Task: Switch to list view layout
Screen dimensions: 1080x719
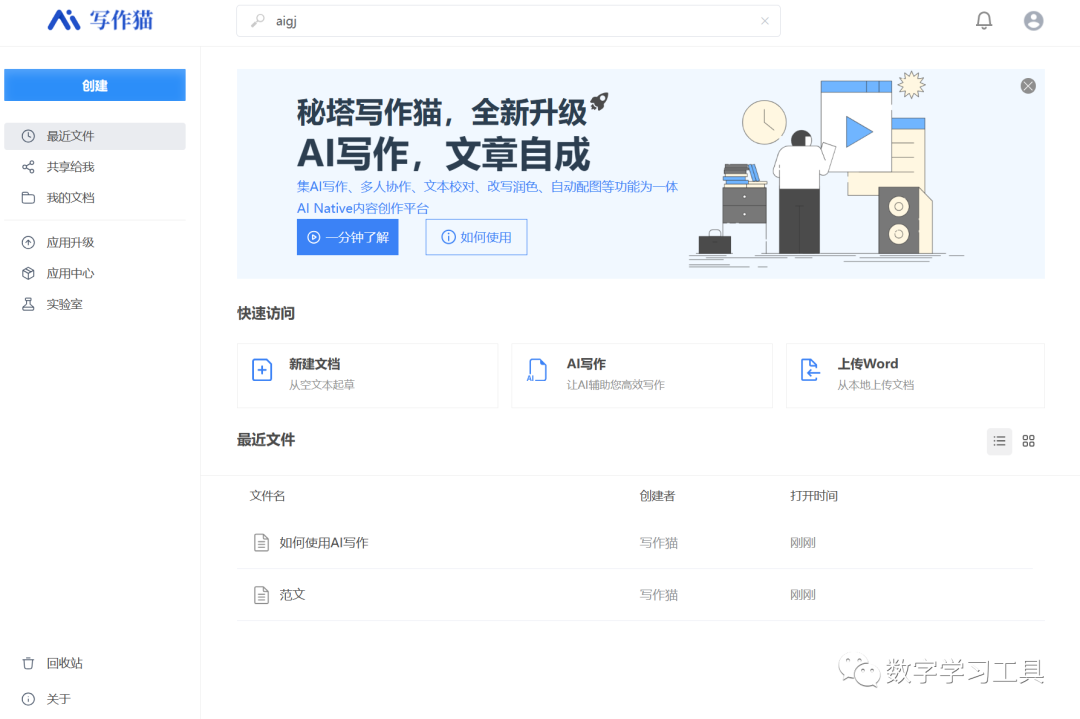Action: [999, 441]
